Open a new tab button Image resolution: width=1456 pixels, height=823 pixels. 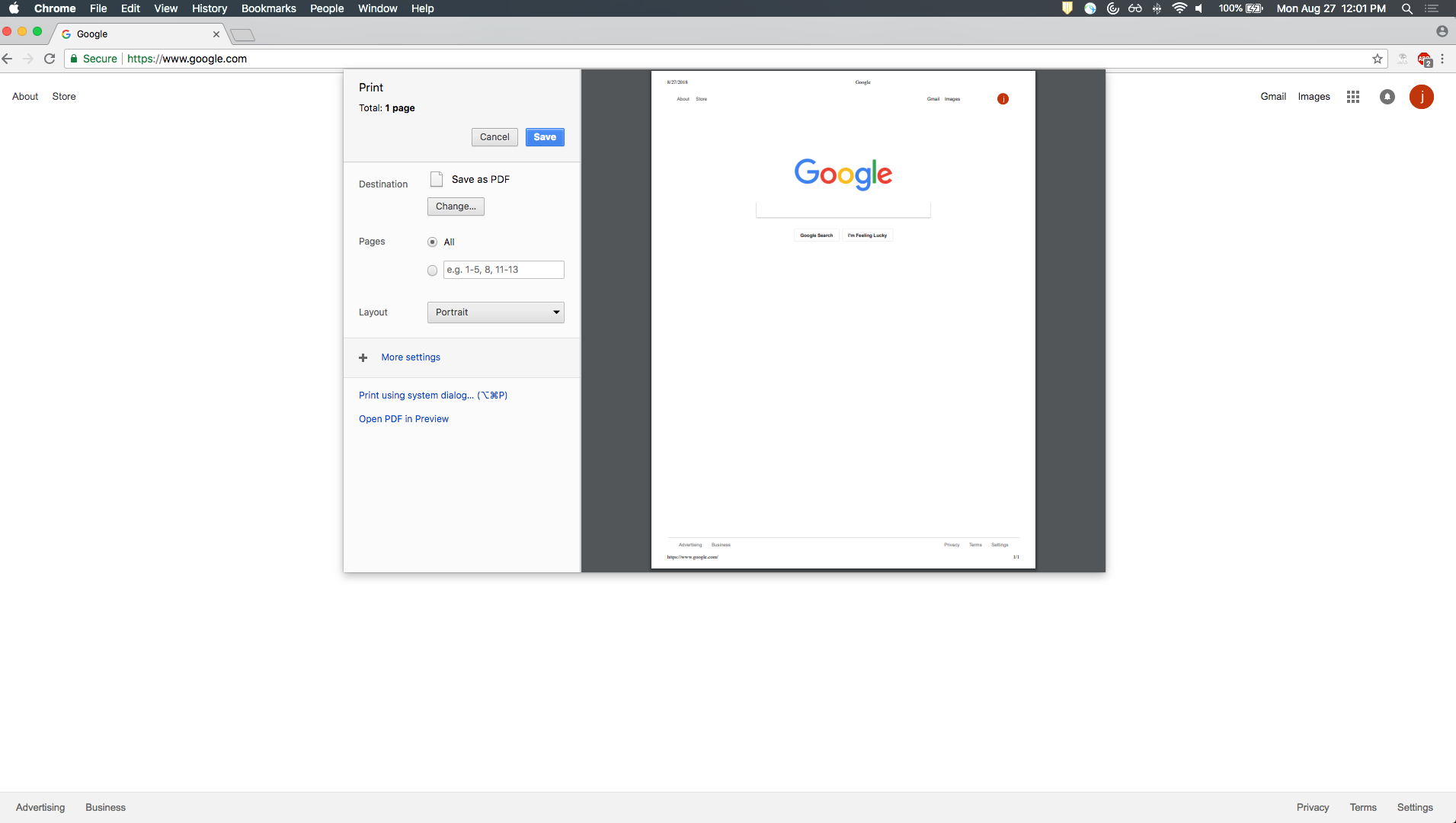[x=242, y=35]
